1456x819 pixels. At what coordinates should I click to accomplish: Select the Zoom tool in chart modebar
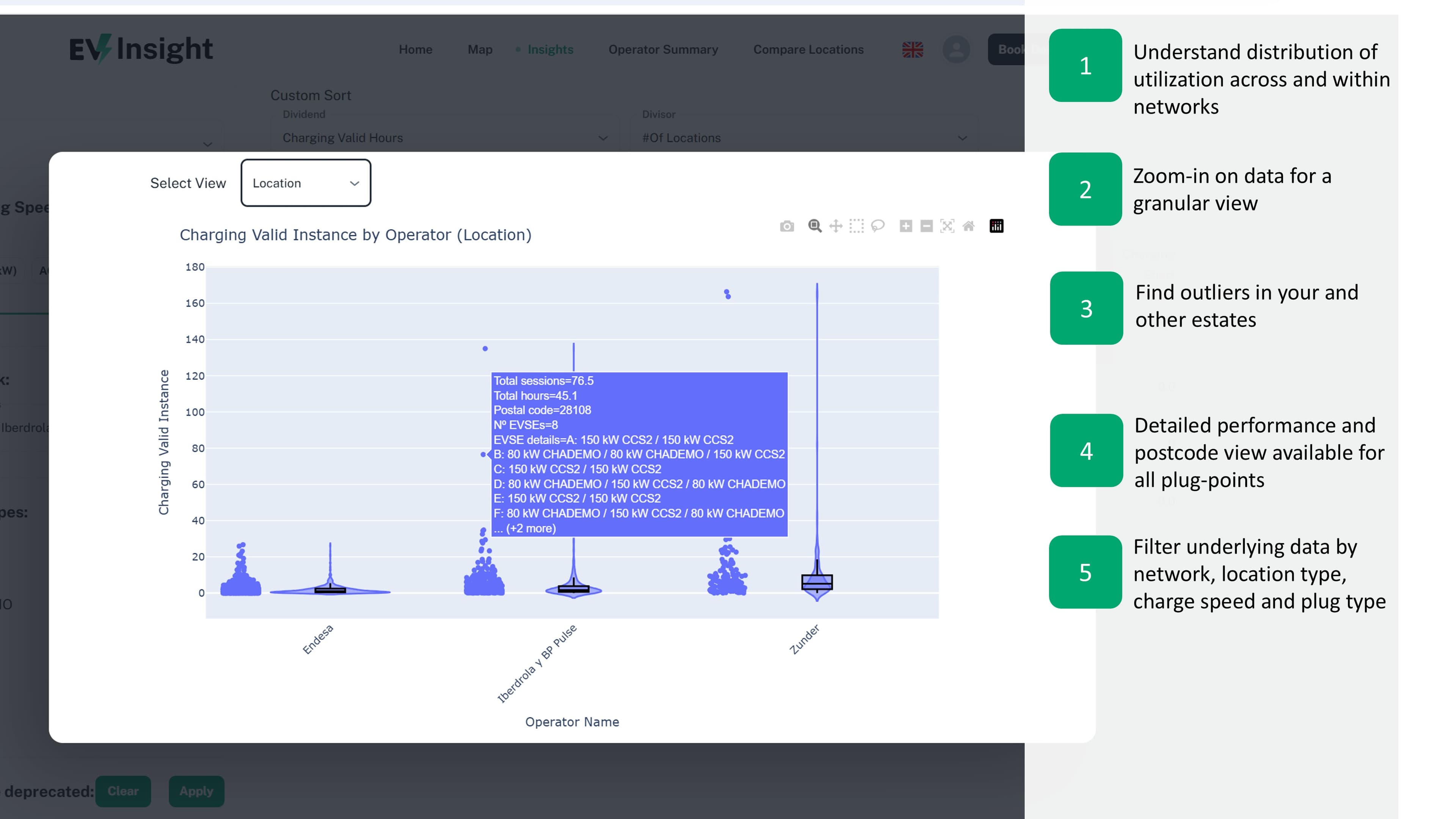tap(814, 226)
